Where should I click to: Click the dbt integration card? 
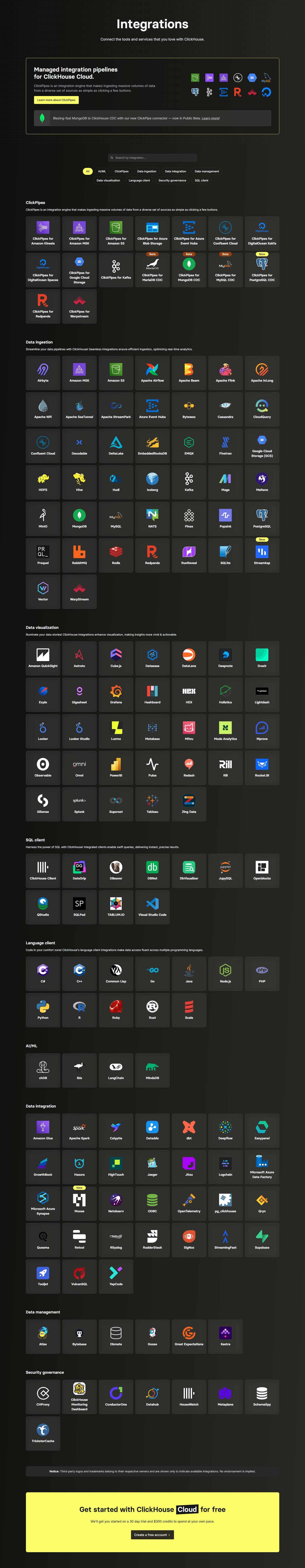tap(189, 1131)
